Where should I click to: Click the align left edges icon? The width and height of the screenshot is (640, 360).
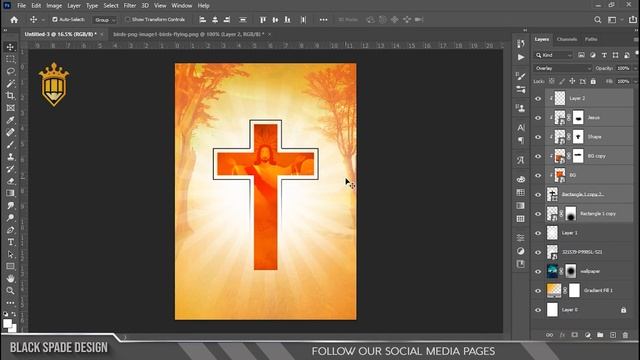(202, 20)
